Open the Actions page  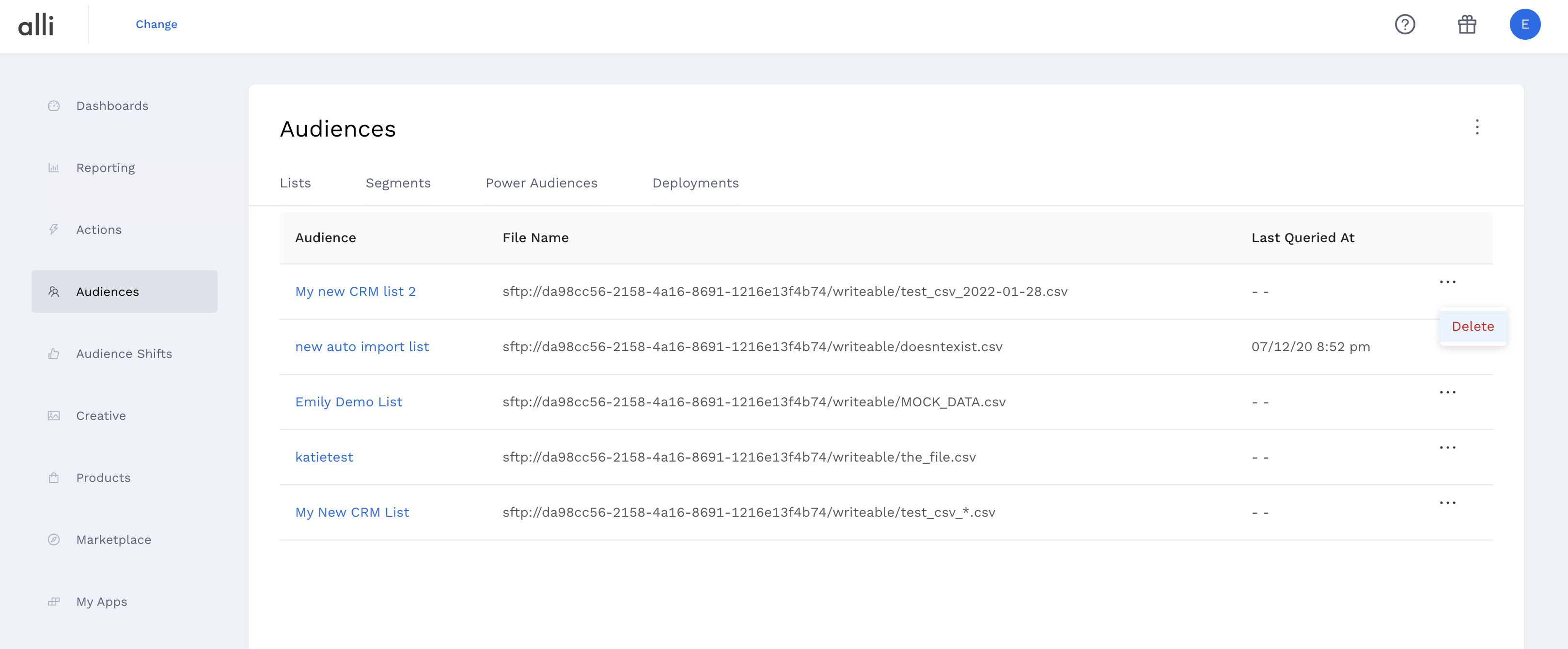(99, 229)
